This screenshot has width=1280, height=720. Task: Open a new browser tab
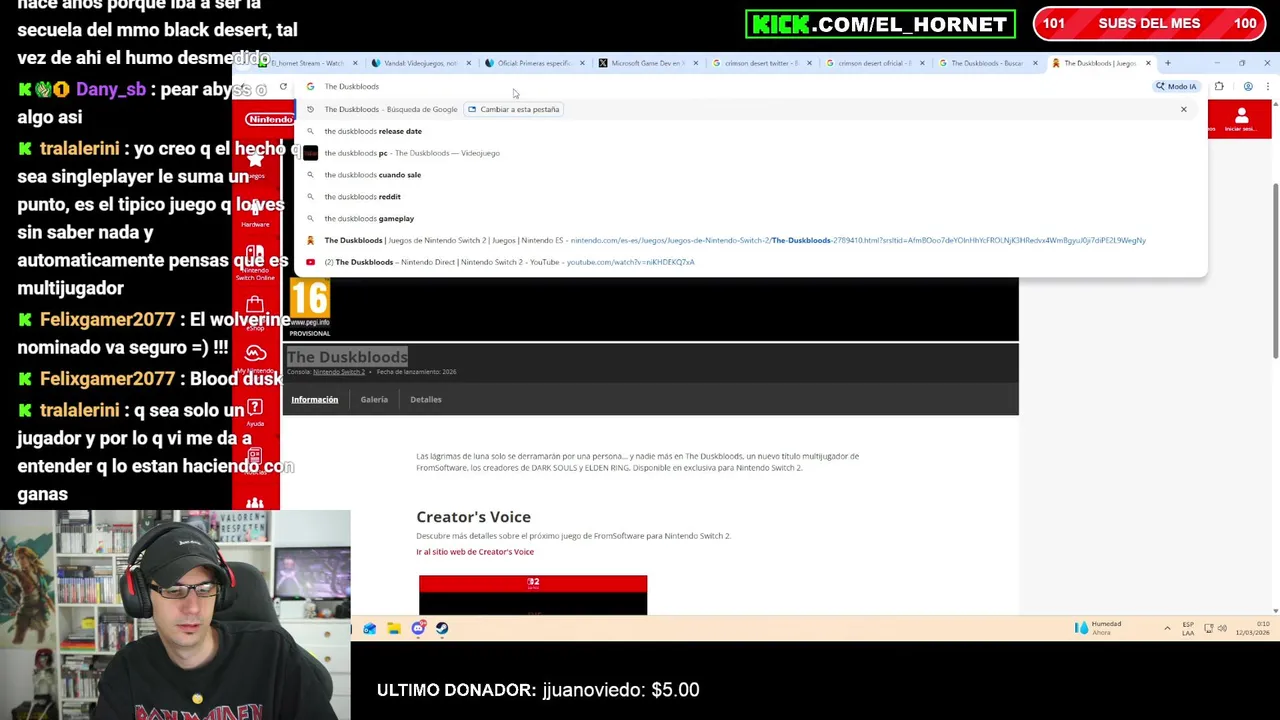(x=1167, y=63)
